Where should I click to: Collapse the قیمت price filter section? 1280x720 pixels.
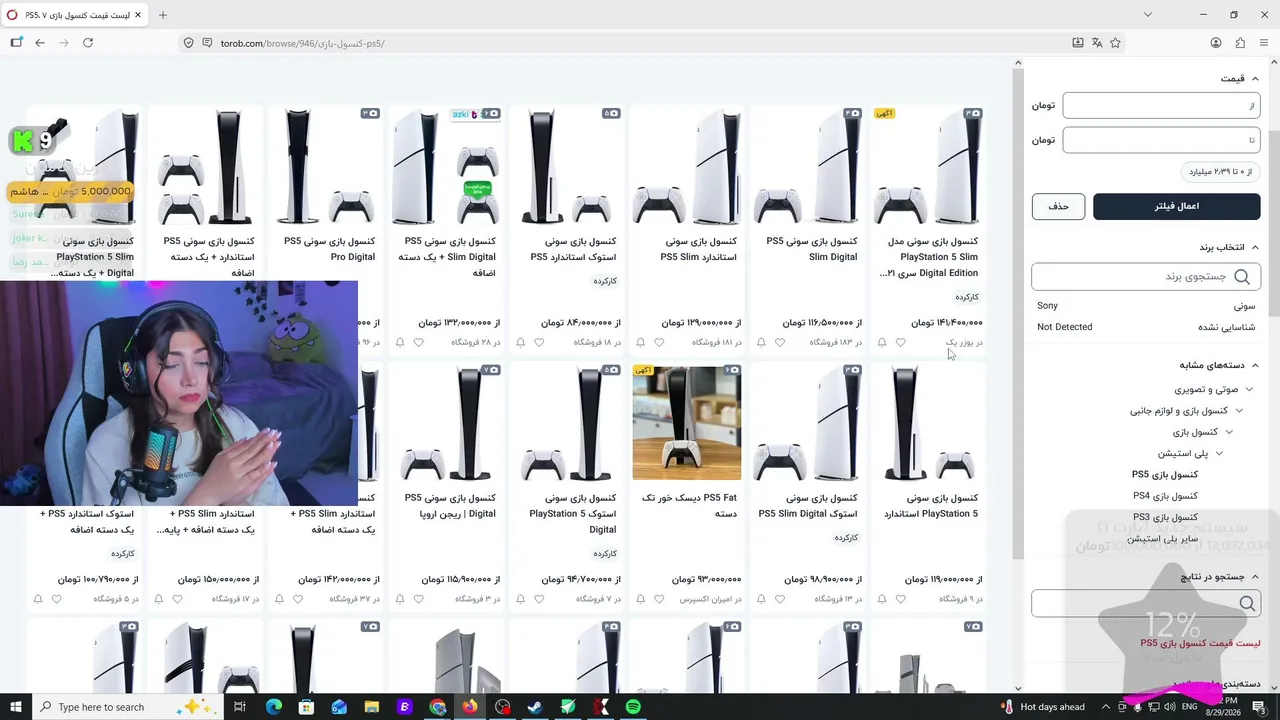pyautogui.click(x=1255, y=78)
